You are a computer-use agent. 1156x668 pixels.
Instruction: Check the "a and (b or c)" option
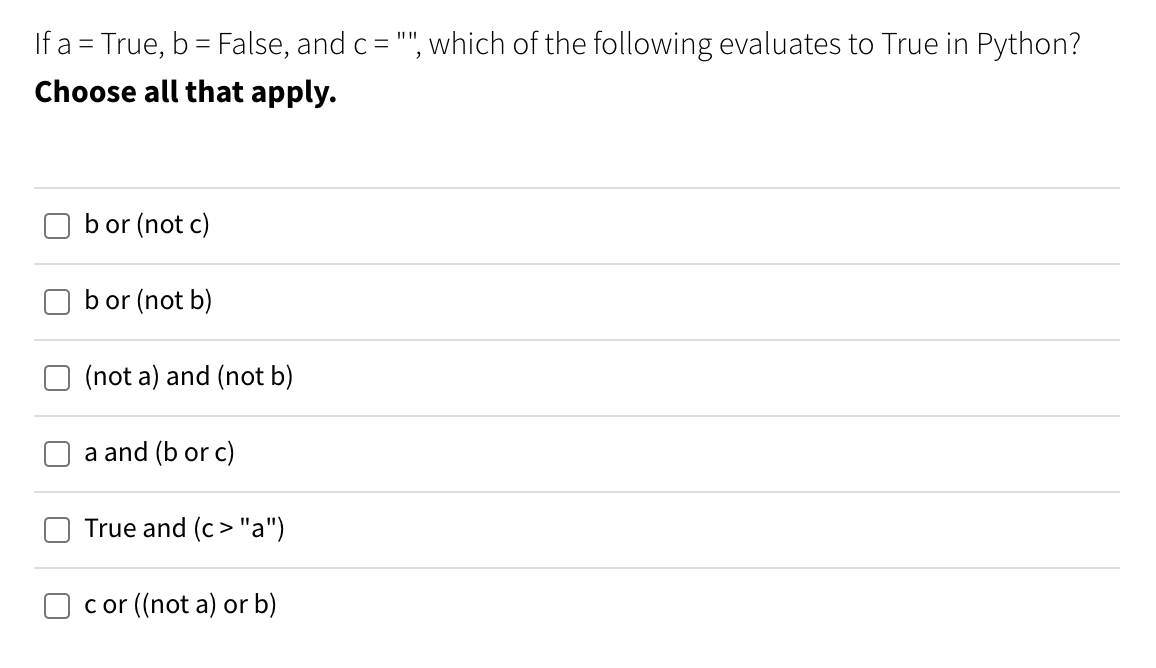(57, 453)
